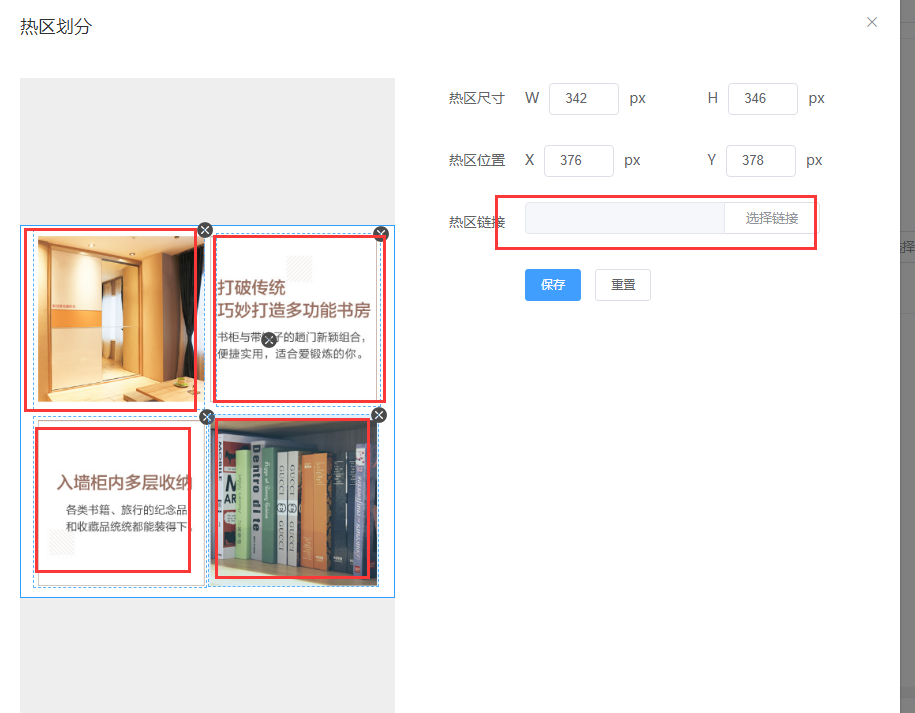Select the wardrobe room image hotspot
This screenshot has height=713, width=915.
(117, 318)
